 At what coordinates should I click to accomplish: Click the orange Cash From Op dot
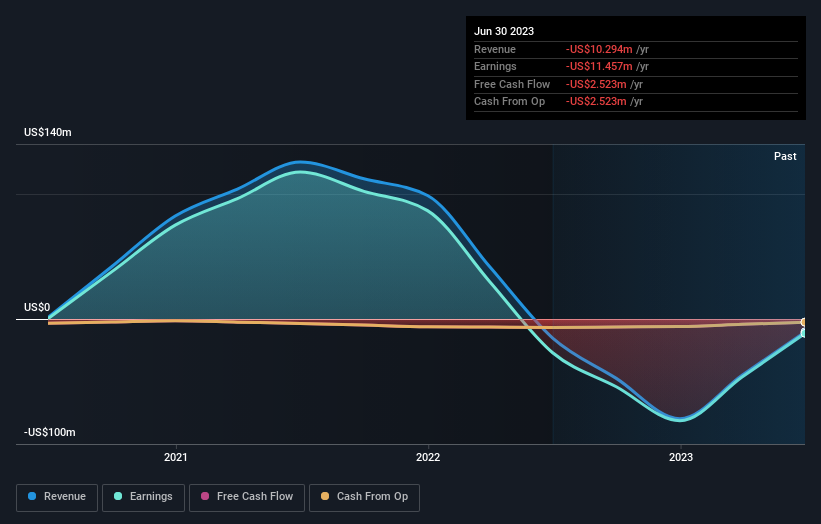(325, 496)
